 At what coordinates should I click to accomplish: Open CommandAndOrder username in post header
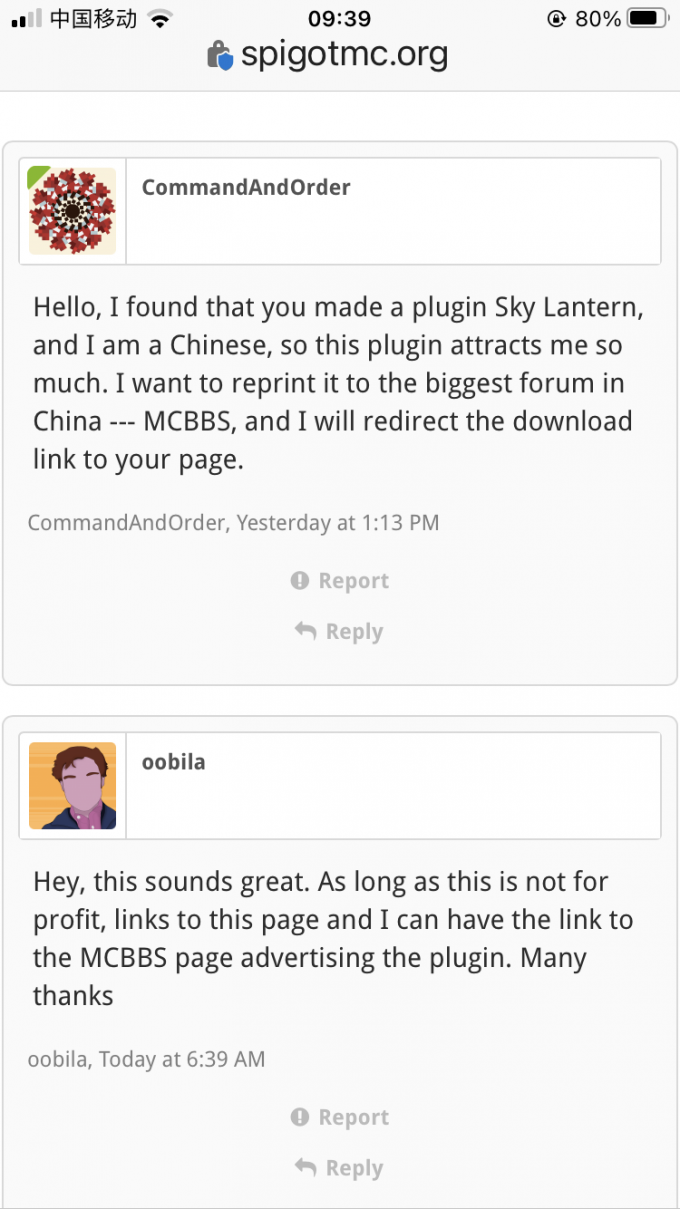click(x=246, y=187)
